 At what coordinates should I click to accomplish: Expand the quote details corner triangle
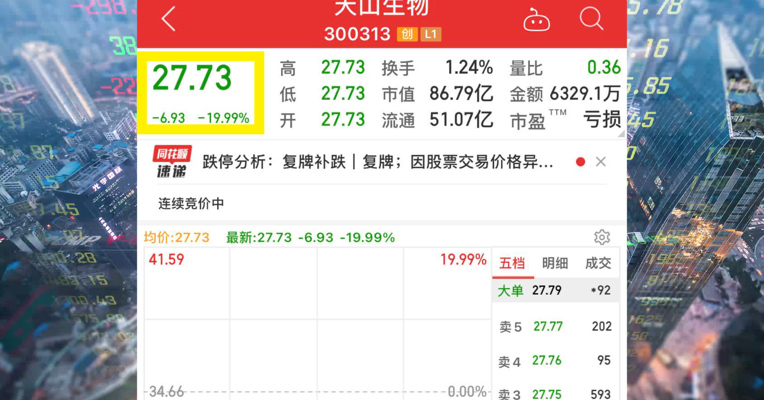[622, 134]
